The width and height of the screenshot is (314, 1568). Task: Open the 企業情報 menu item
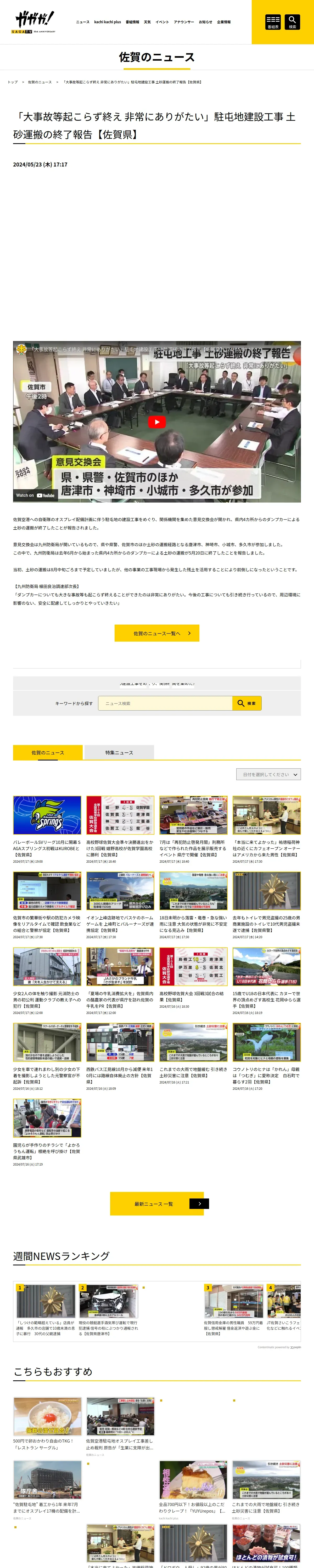click(224, 22)
